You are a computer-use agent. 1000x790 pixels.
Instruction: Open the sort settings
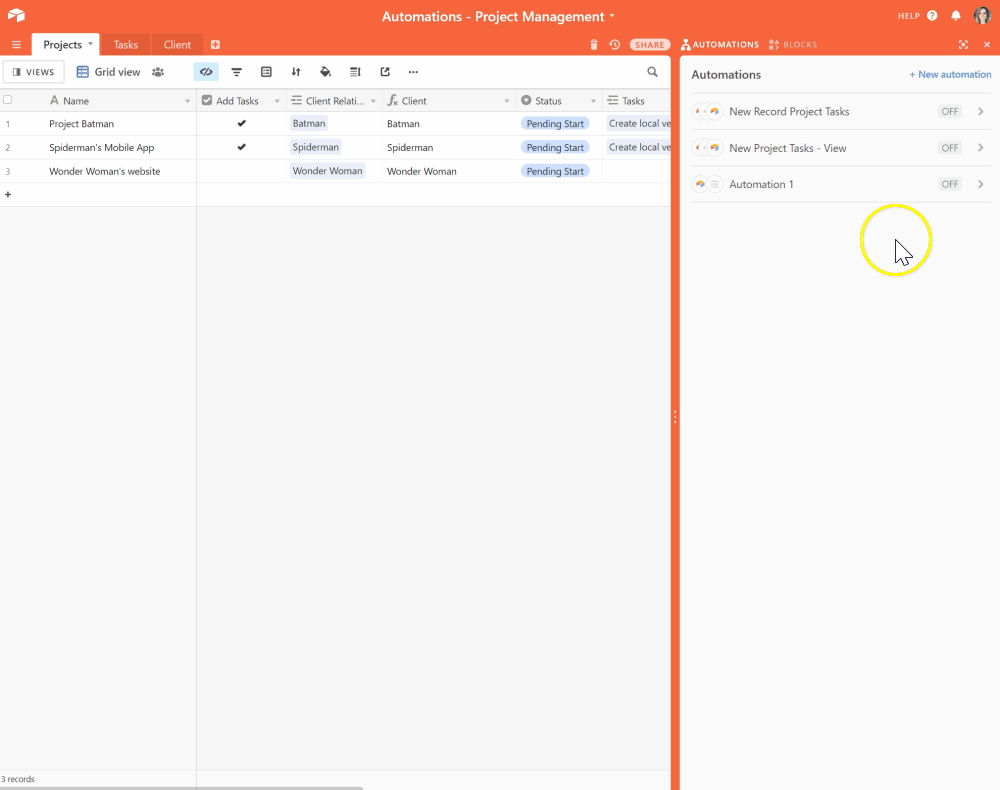pos(296,71)
